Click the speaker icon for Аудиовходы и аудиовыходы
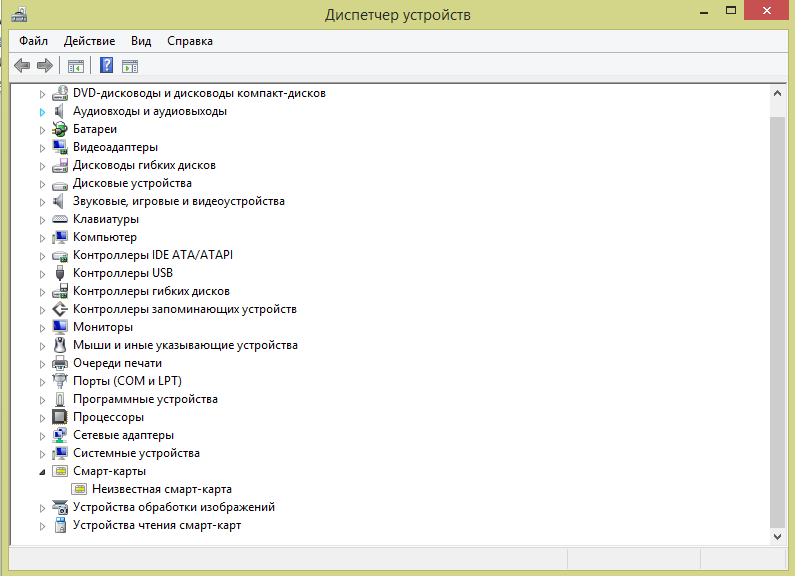 click(x=60, y=111)
